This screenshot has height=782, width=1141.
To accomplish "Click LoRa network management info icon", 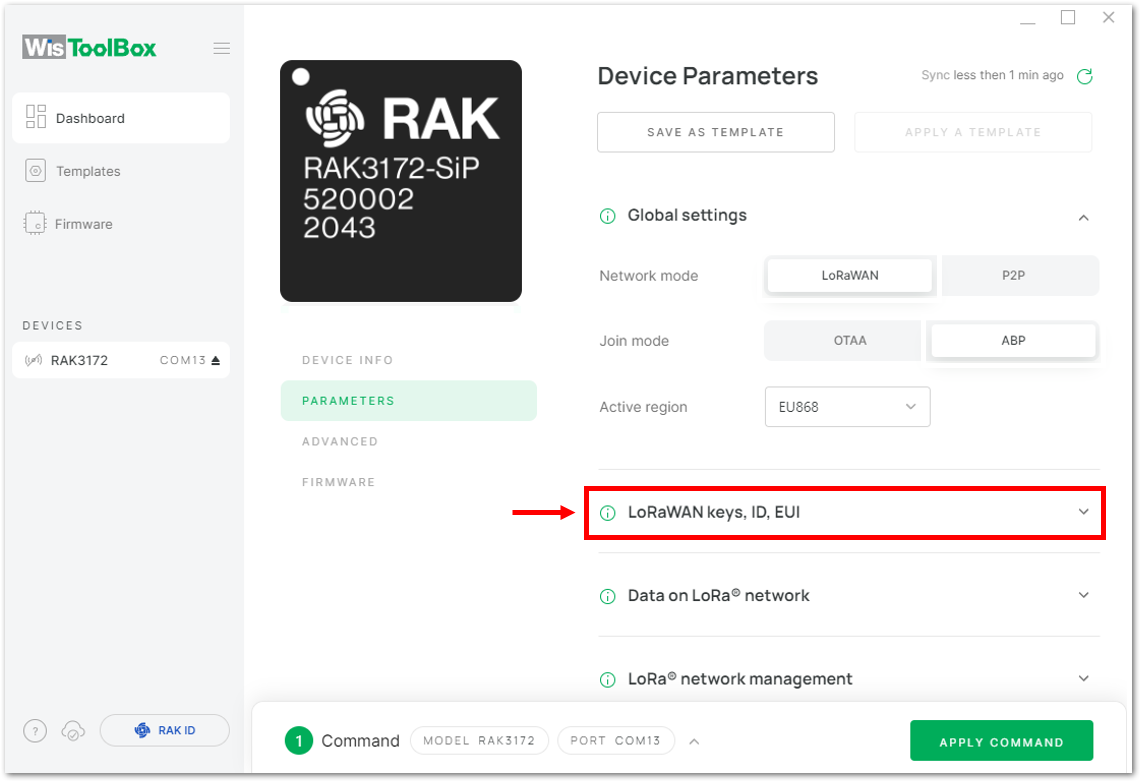I will [608, 679].
